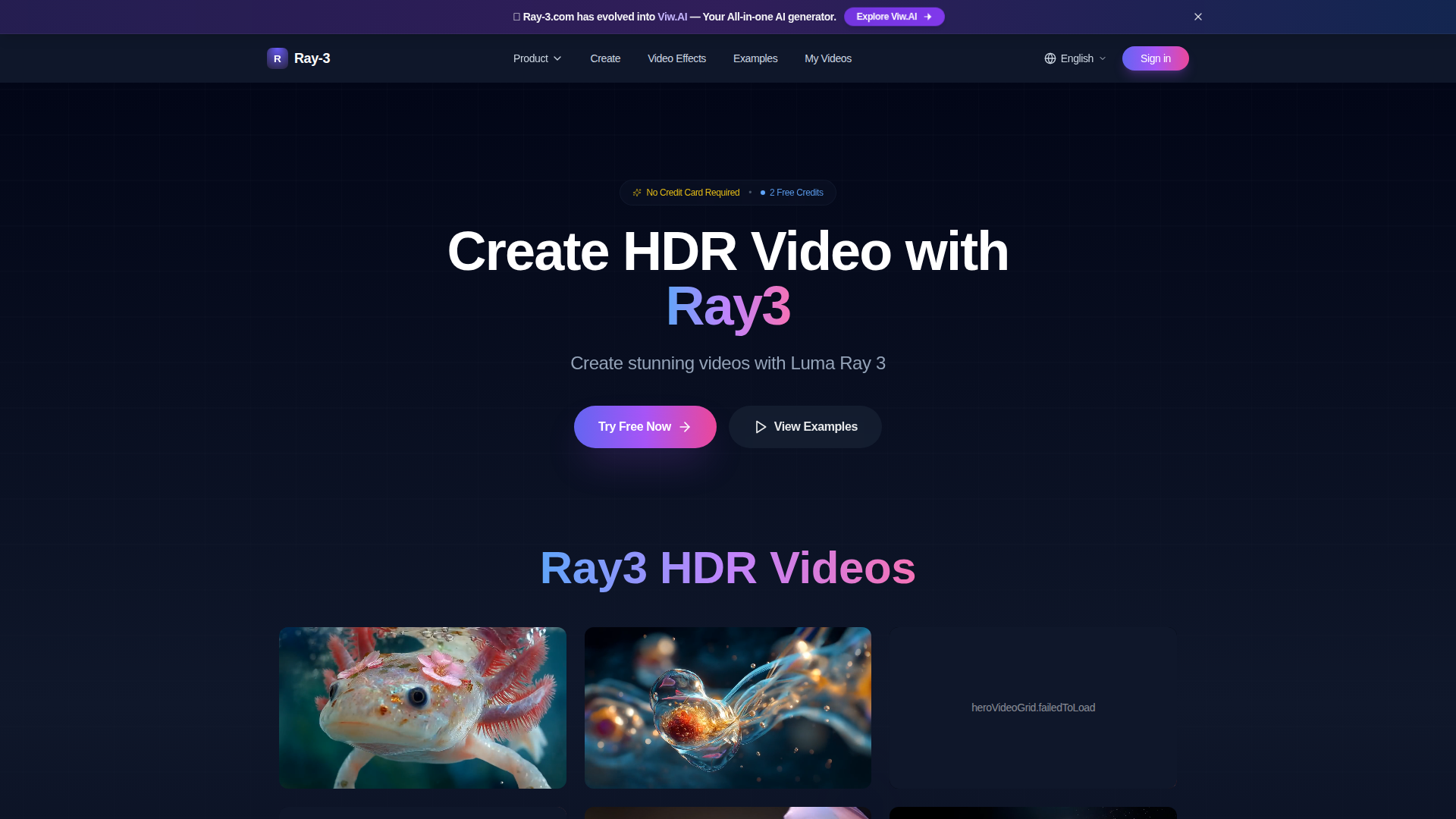This screenshot has height=819, width=1456.
Task: Click the arrow icon on Try Free Now
Action: coord(686,427)
